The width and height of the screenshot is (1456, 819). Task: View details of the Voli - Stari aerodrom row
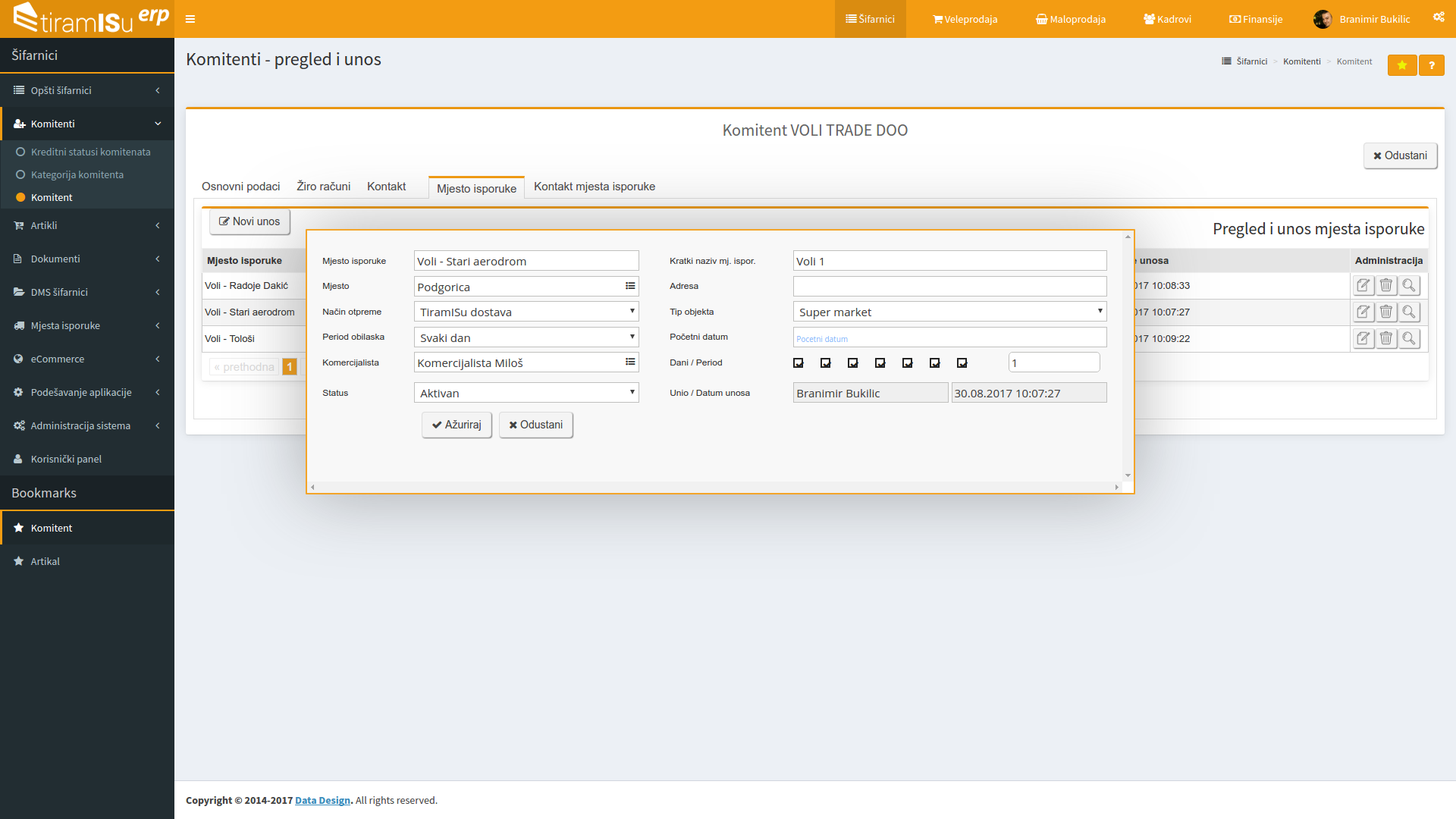pyautogui.click(x=1409, y=312)
